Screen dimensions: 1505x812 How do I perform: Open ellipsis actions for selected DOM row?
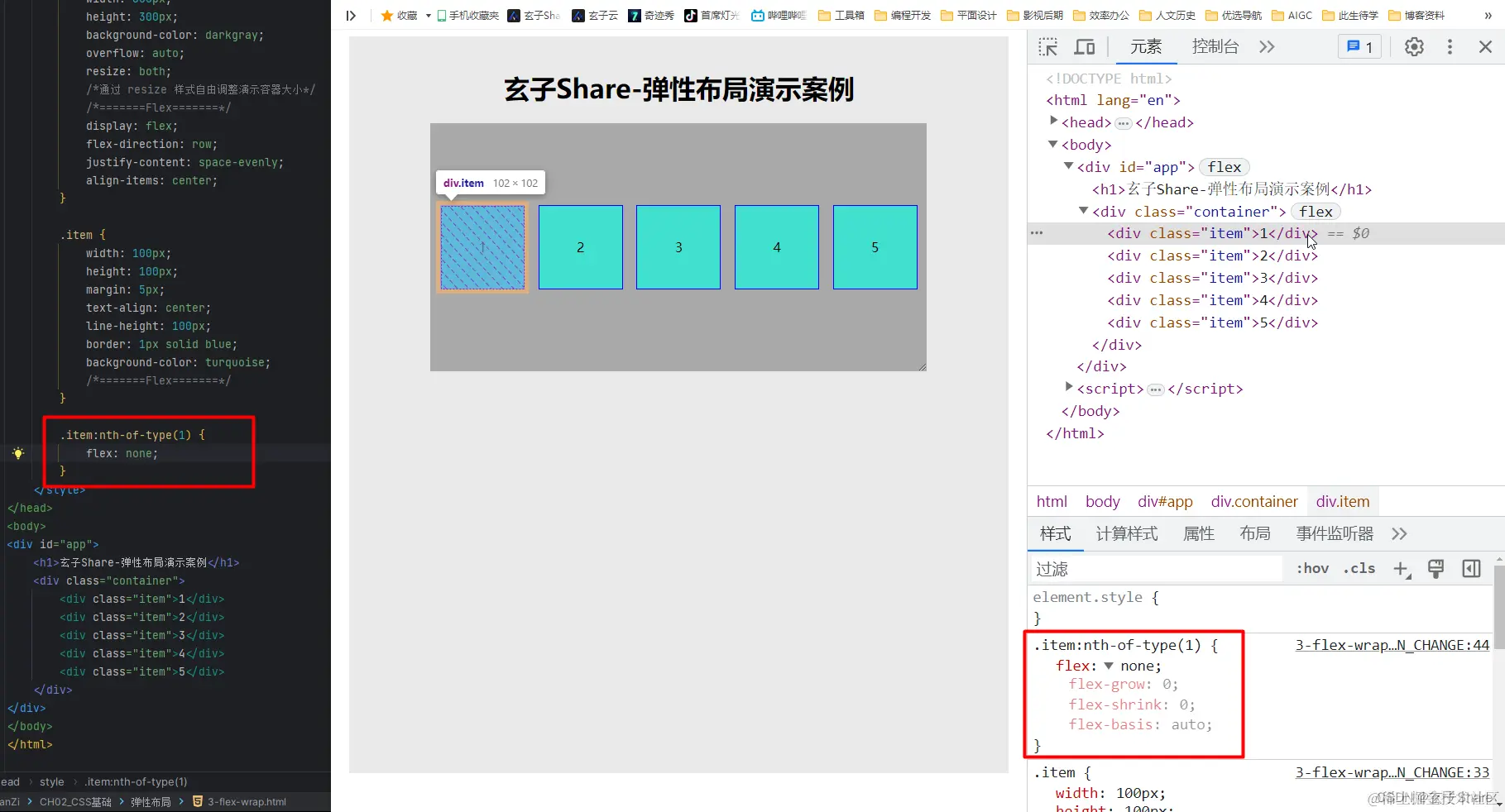1037,233
